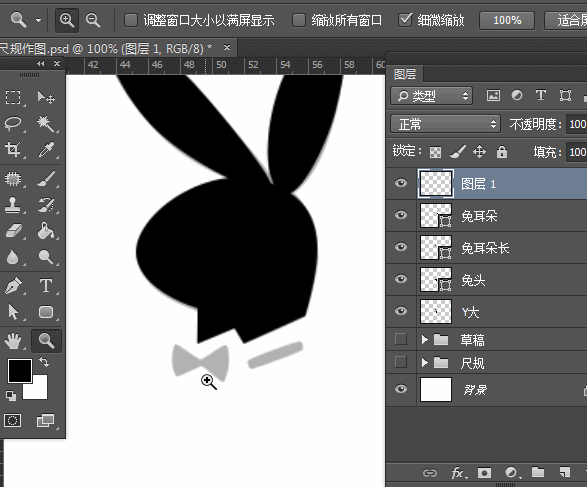Select the Pen tool
587x487 pixels.
pyautogui.click(x=13, y=286)
